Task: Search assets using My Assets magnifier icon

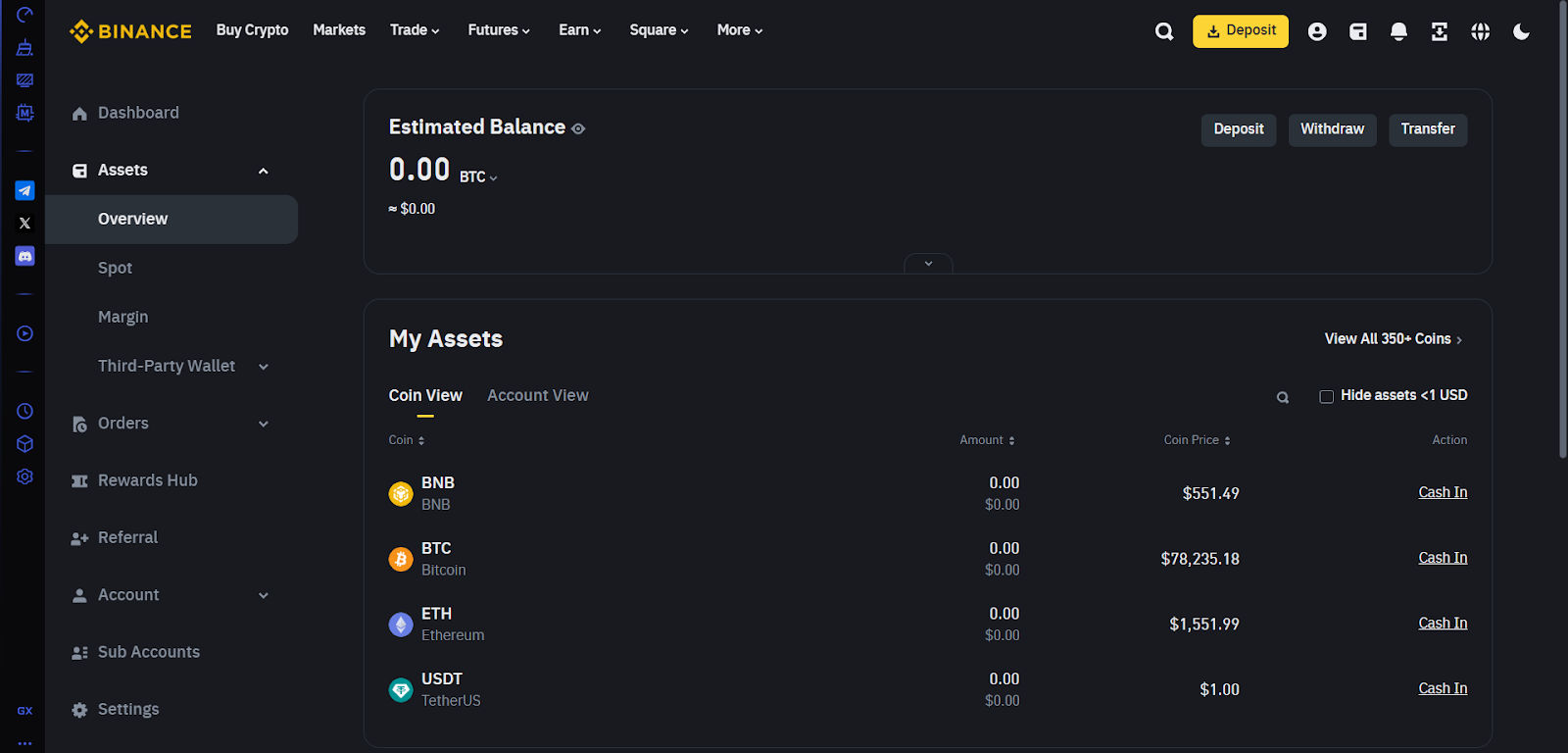Action: click(1283, 397)
